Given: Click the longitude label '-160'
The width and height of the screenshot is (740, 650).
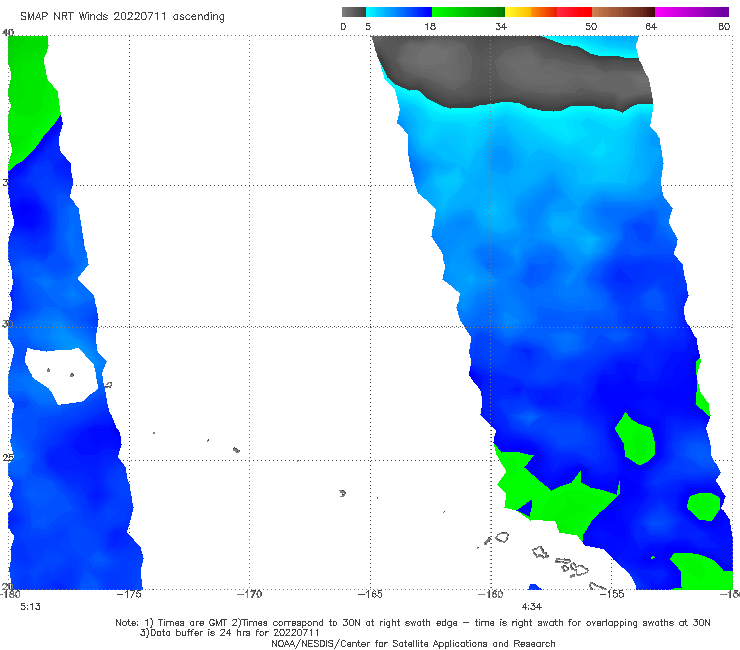Looking at the screenshot, I should pos(491,594).
